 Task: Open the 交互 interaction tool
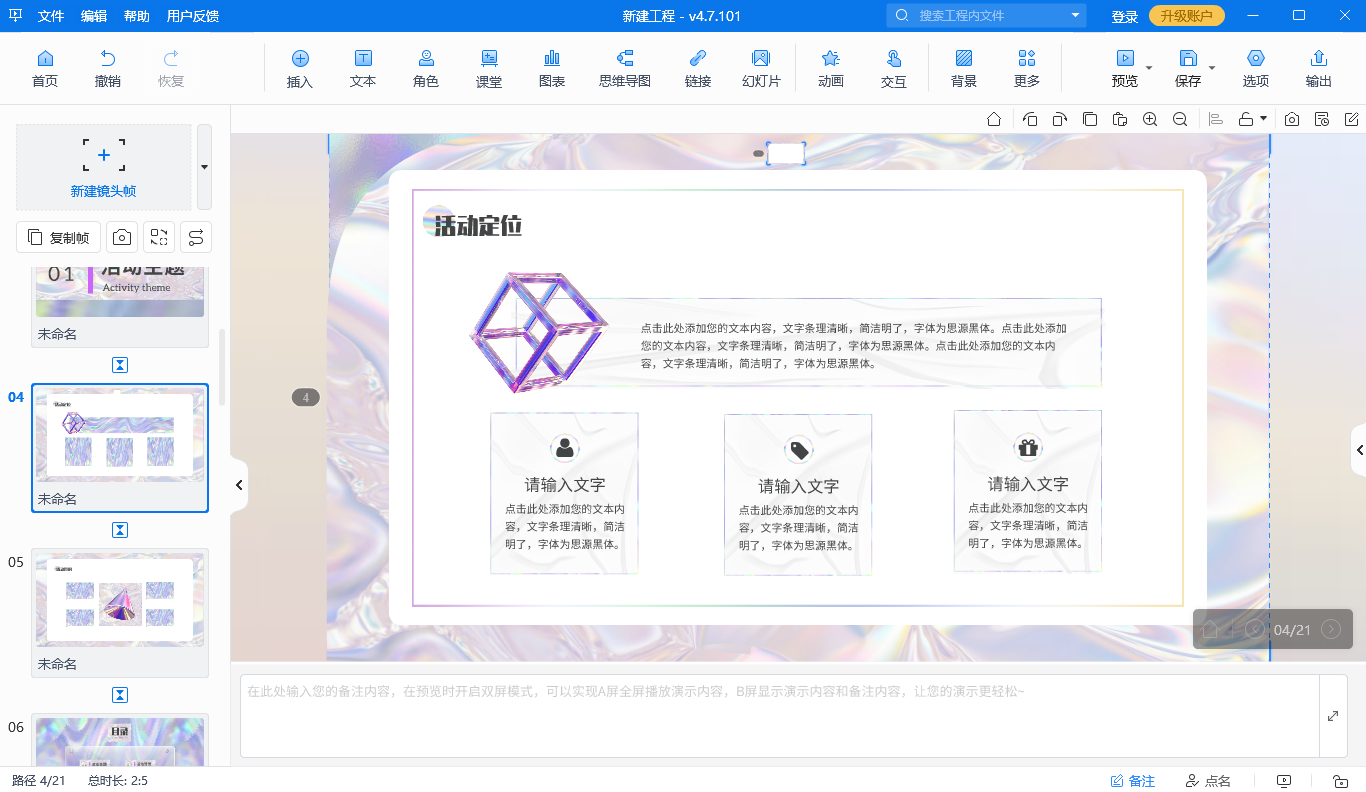tap(894, 69)
